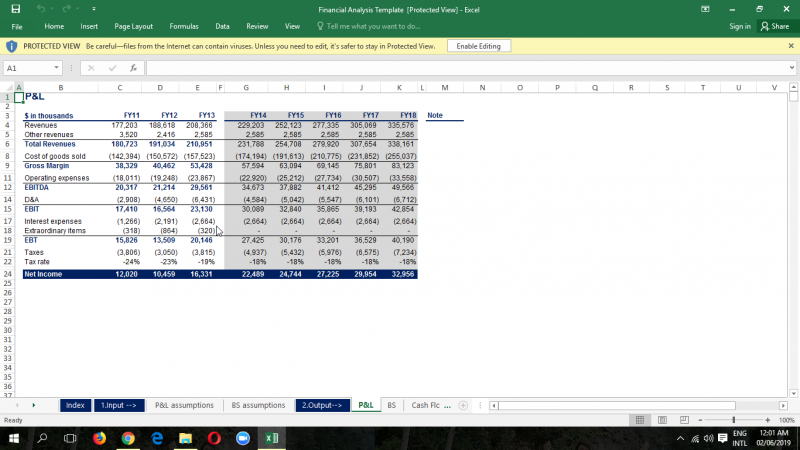Click Sign in link

740,26
